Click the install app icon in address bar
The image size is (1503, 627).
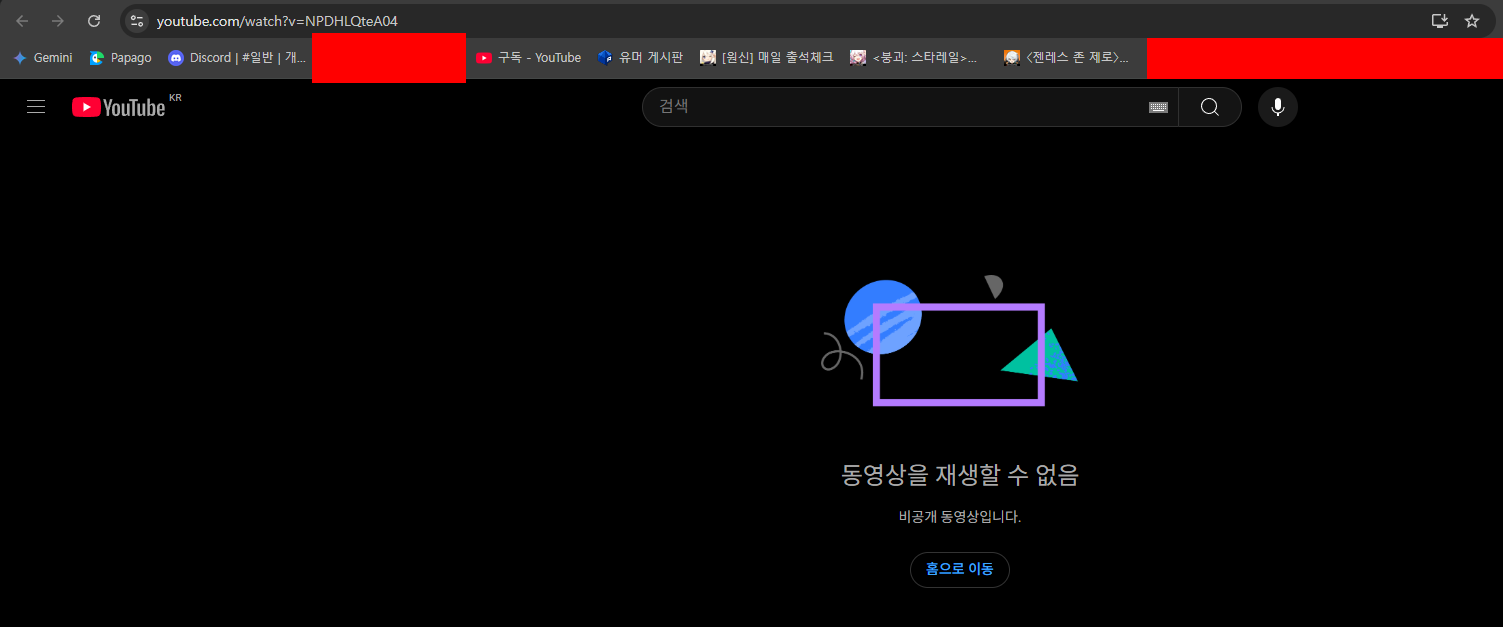point(1439,21)
